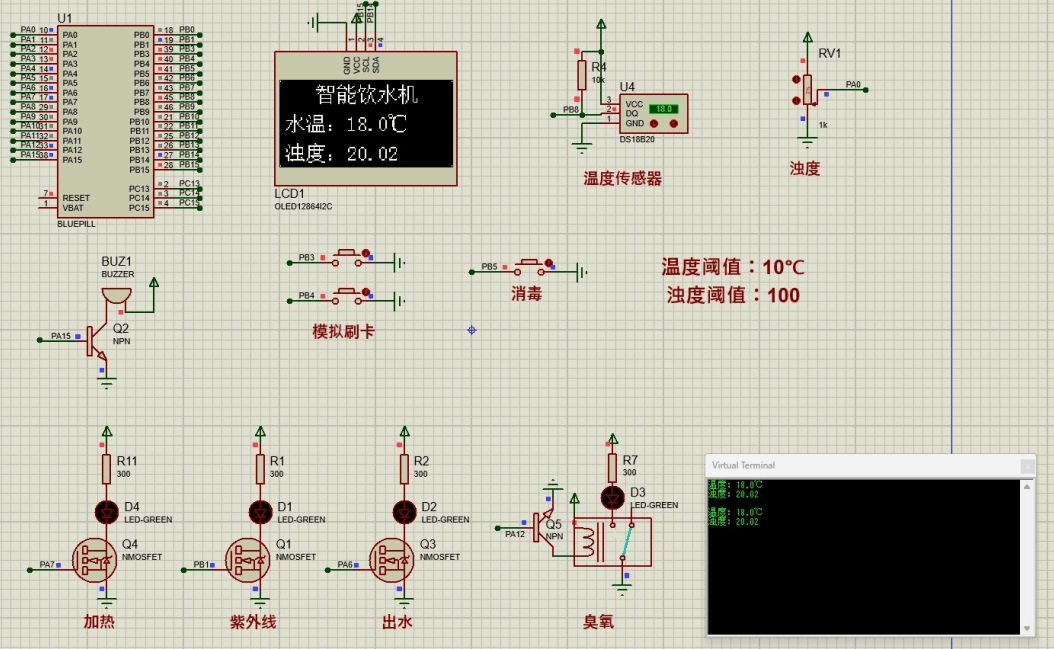1054x649 pixels.
Task: Select the LED-GREEN D3 near 臭氧
Action: [x=613, y=496]
